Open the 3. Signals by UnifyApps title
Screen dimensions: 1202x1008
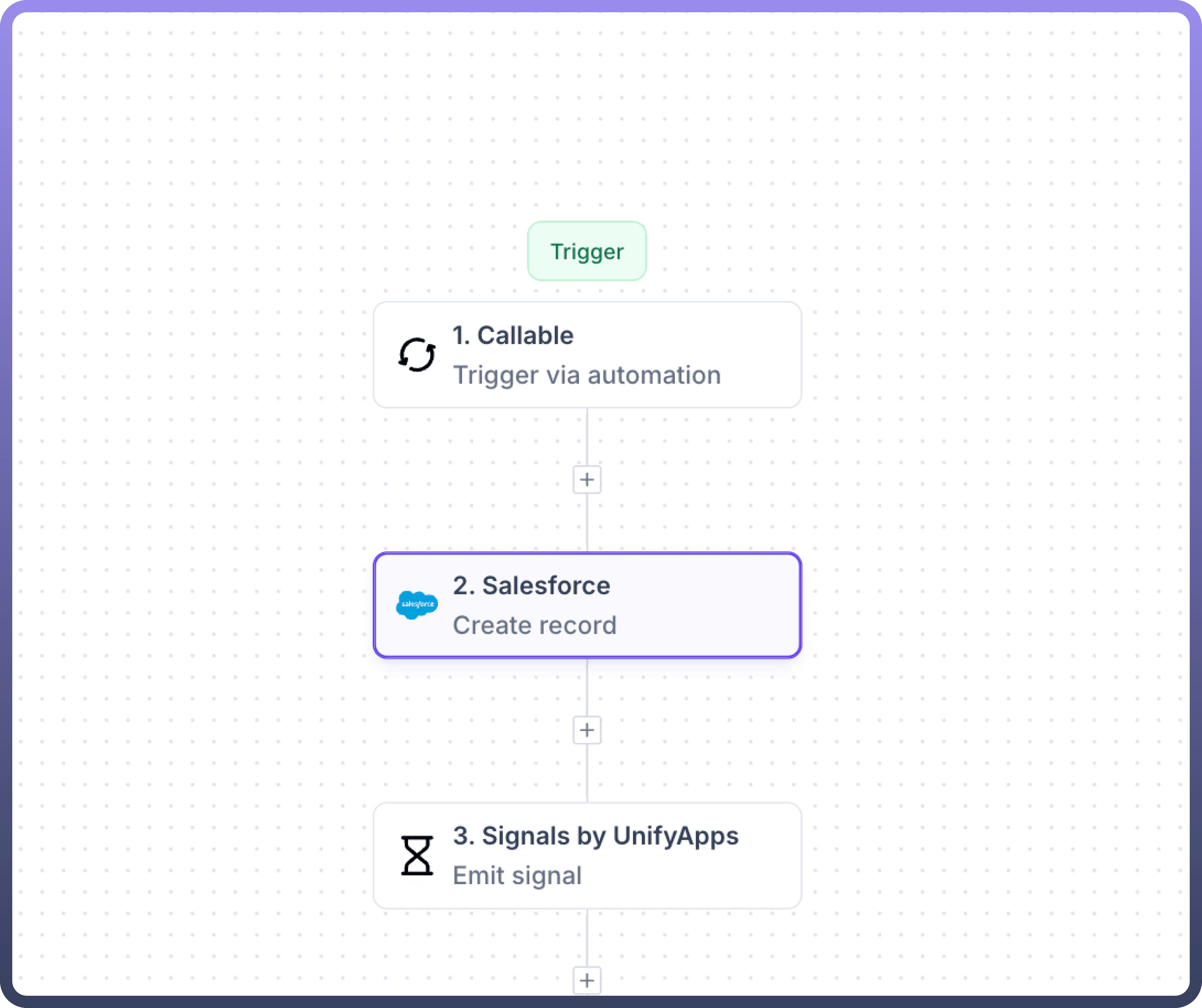tap(596, 836)
